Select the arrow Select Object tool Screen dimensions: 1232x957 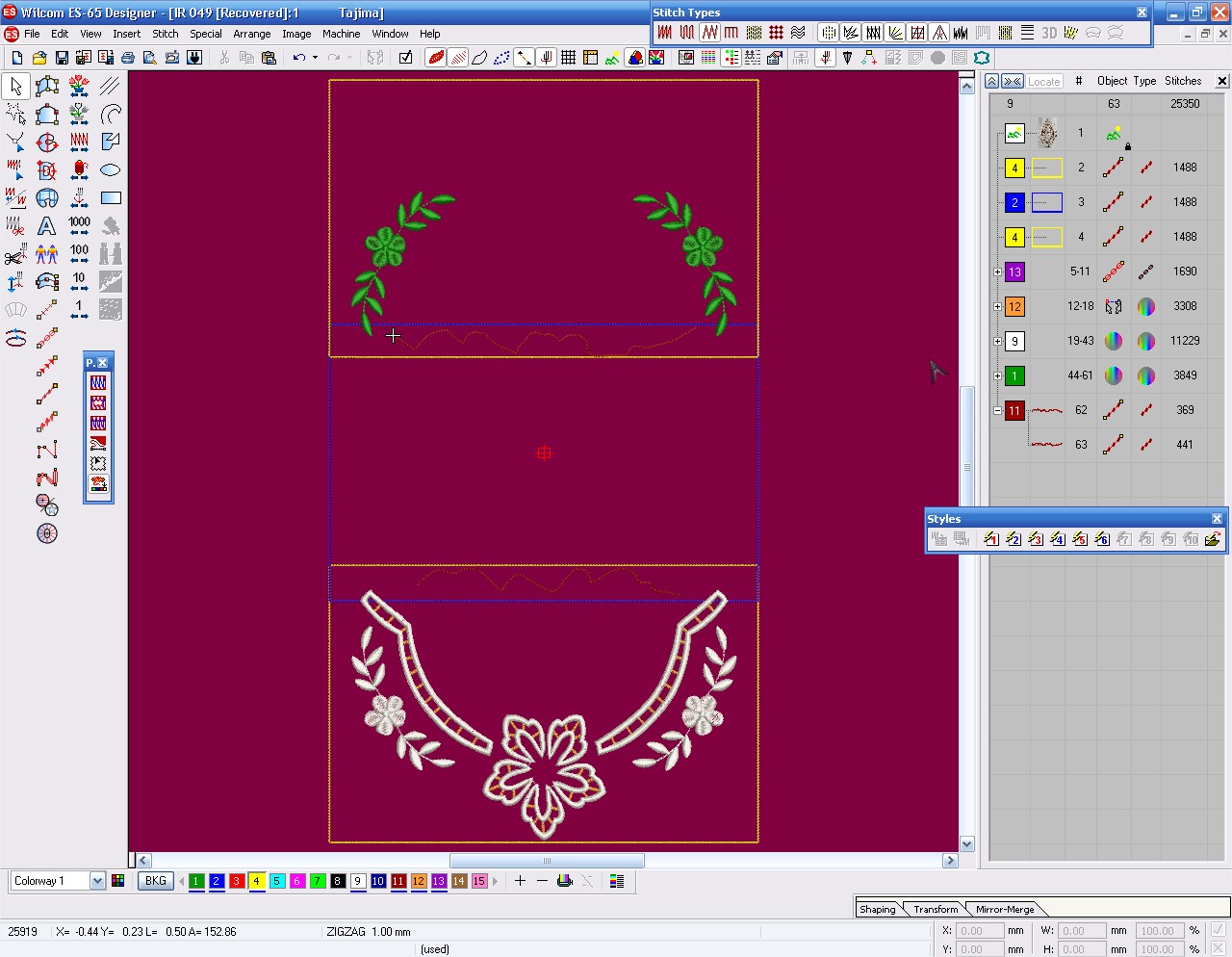15,87
